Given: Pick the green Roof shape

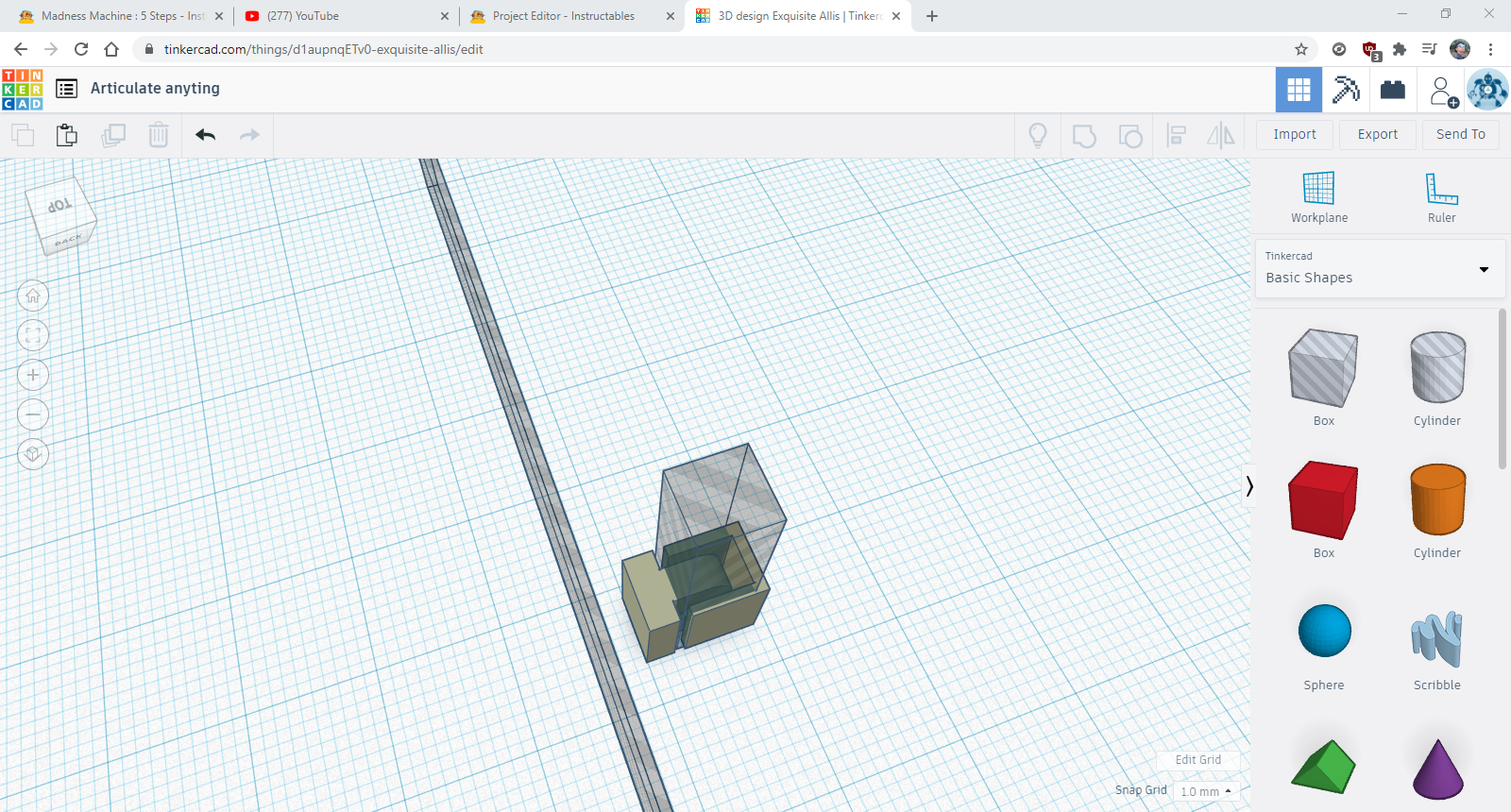Looking at the screenshot, I should [1324, 767].
